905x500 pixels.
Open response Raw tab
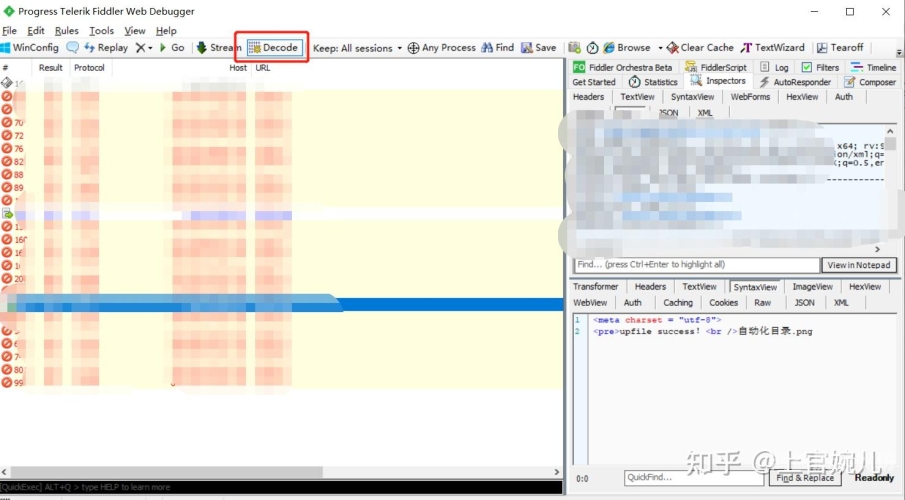[x=762, y=303]
